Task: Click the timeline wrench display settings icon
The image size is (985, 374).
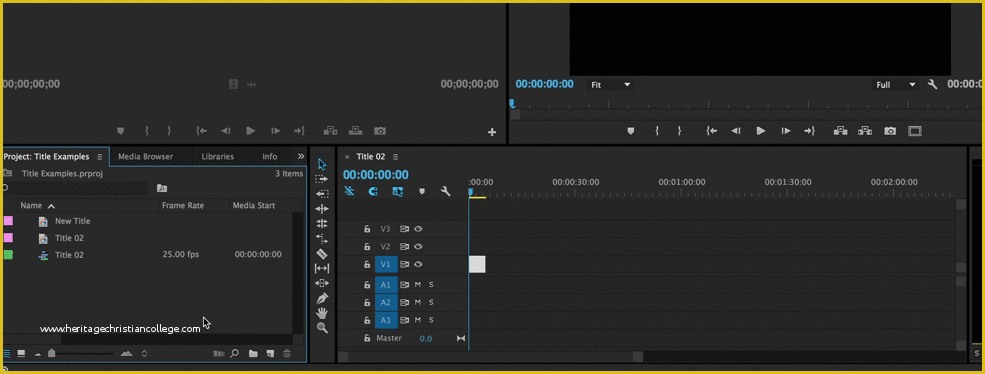Action: click(x=445, y=192)
